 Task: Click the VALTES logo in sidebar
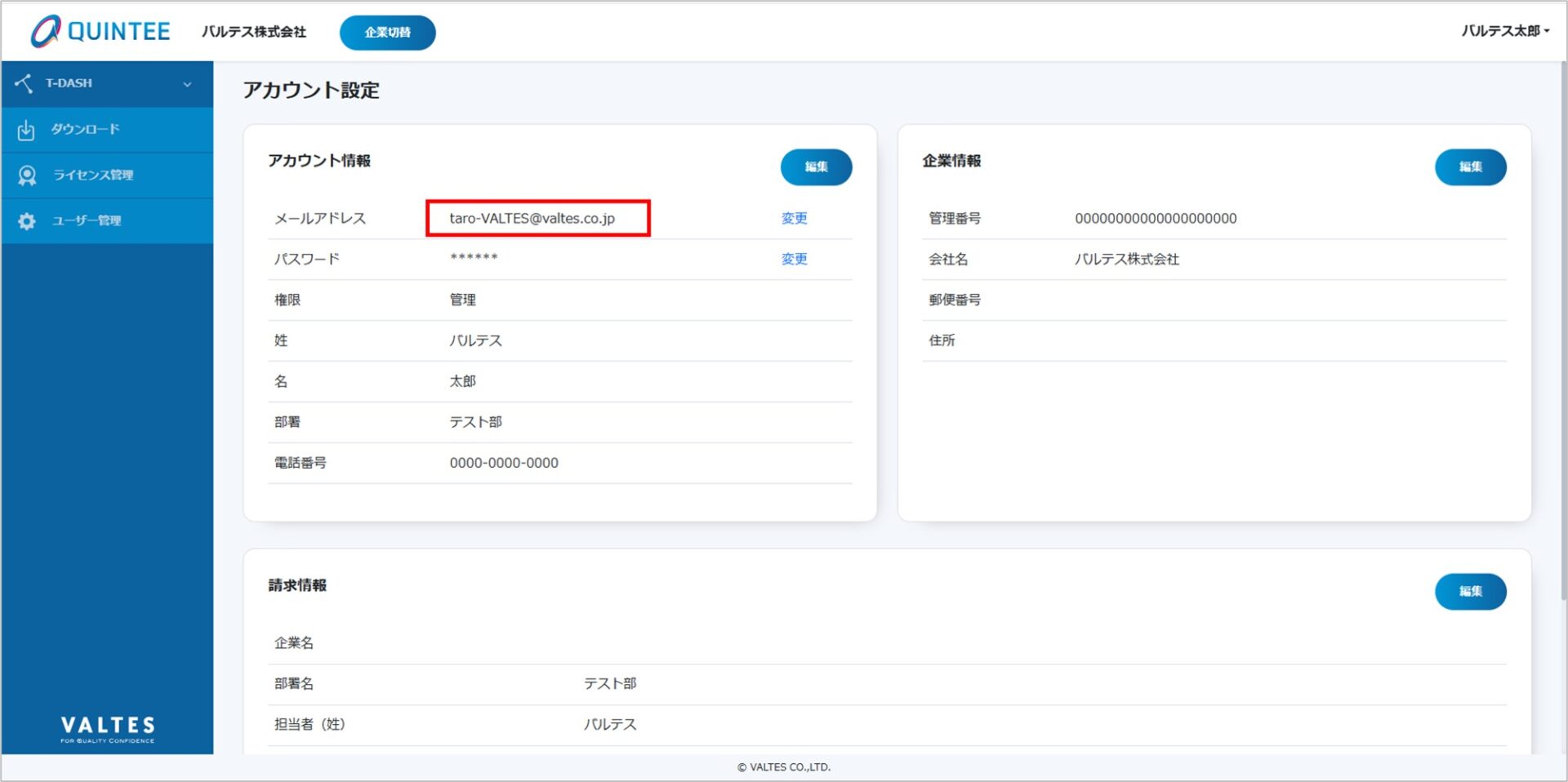(x=107, y=728)
